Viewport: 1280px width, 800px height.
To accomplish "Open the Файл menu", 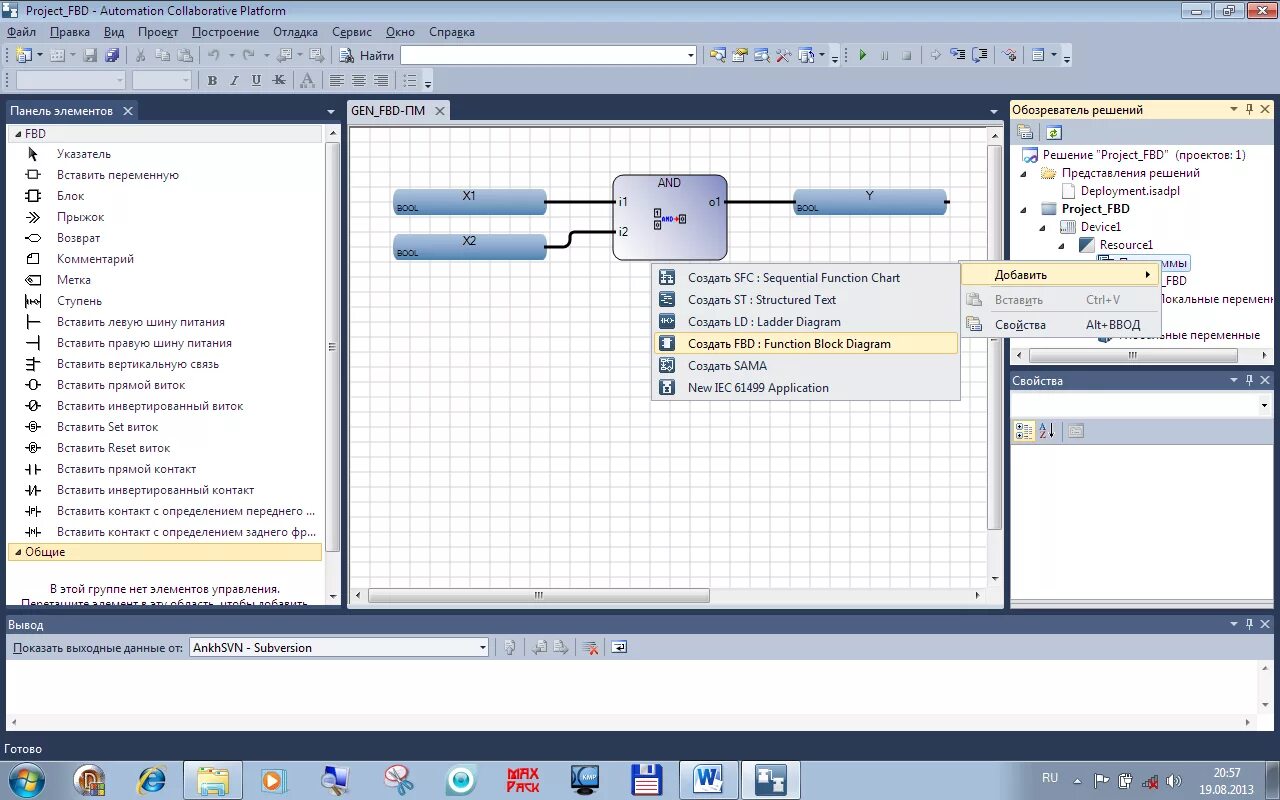I will (x=21, y=32).
